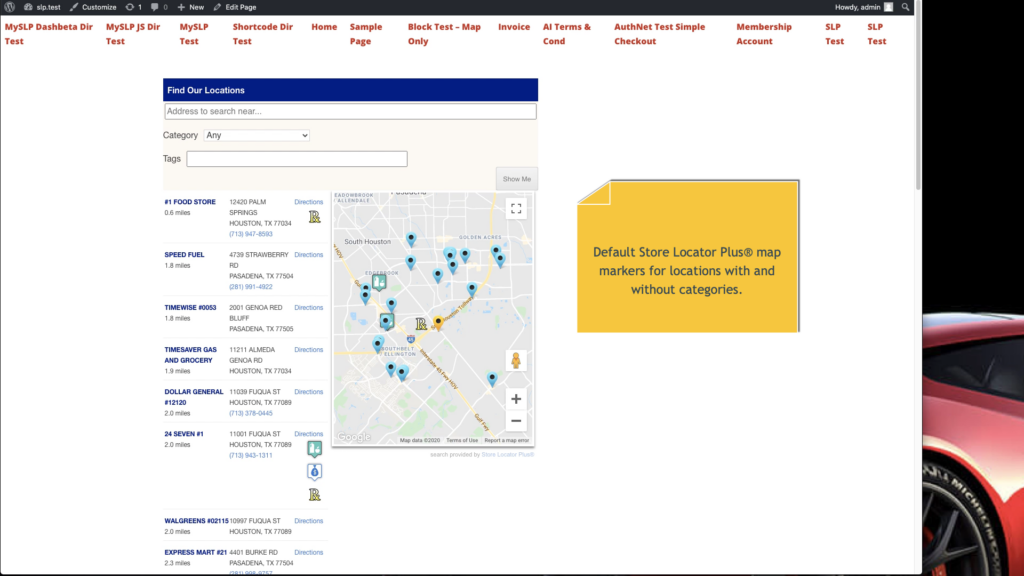Click Report a map error link
This screenshot has height=576, width=1024.
point(507,440)
